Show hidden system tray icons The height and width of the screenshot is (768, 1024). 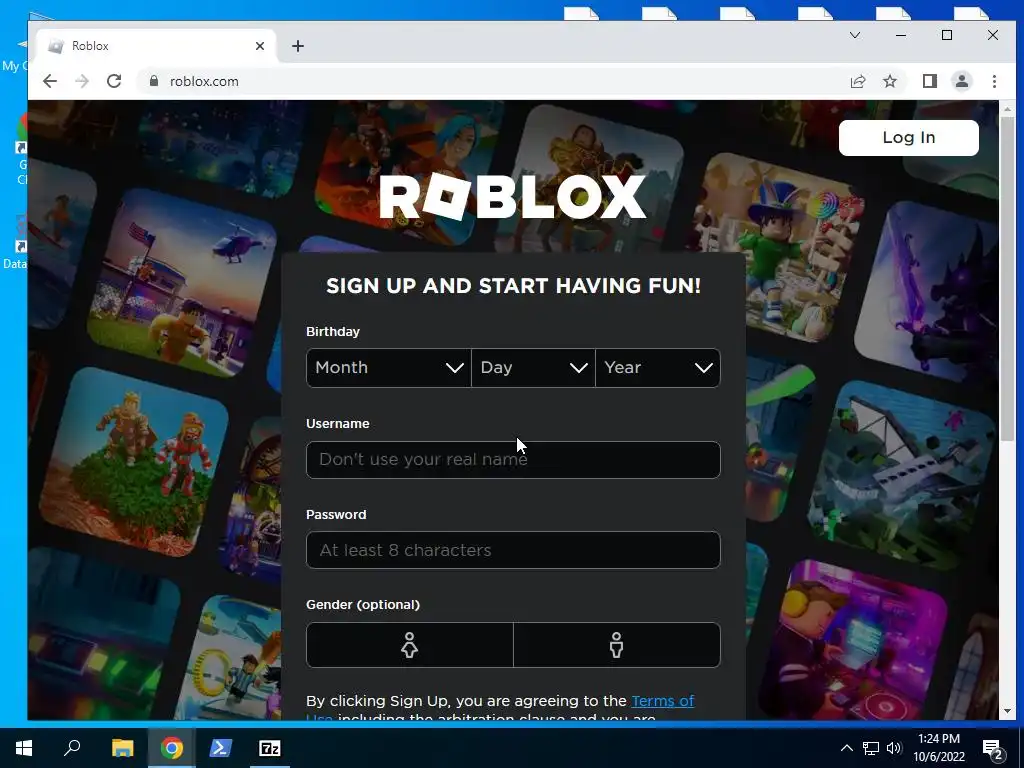click(x=846, y=748)
